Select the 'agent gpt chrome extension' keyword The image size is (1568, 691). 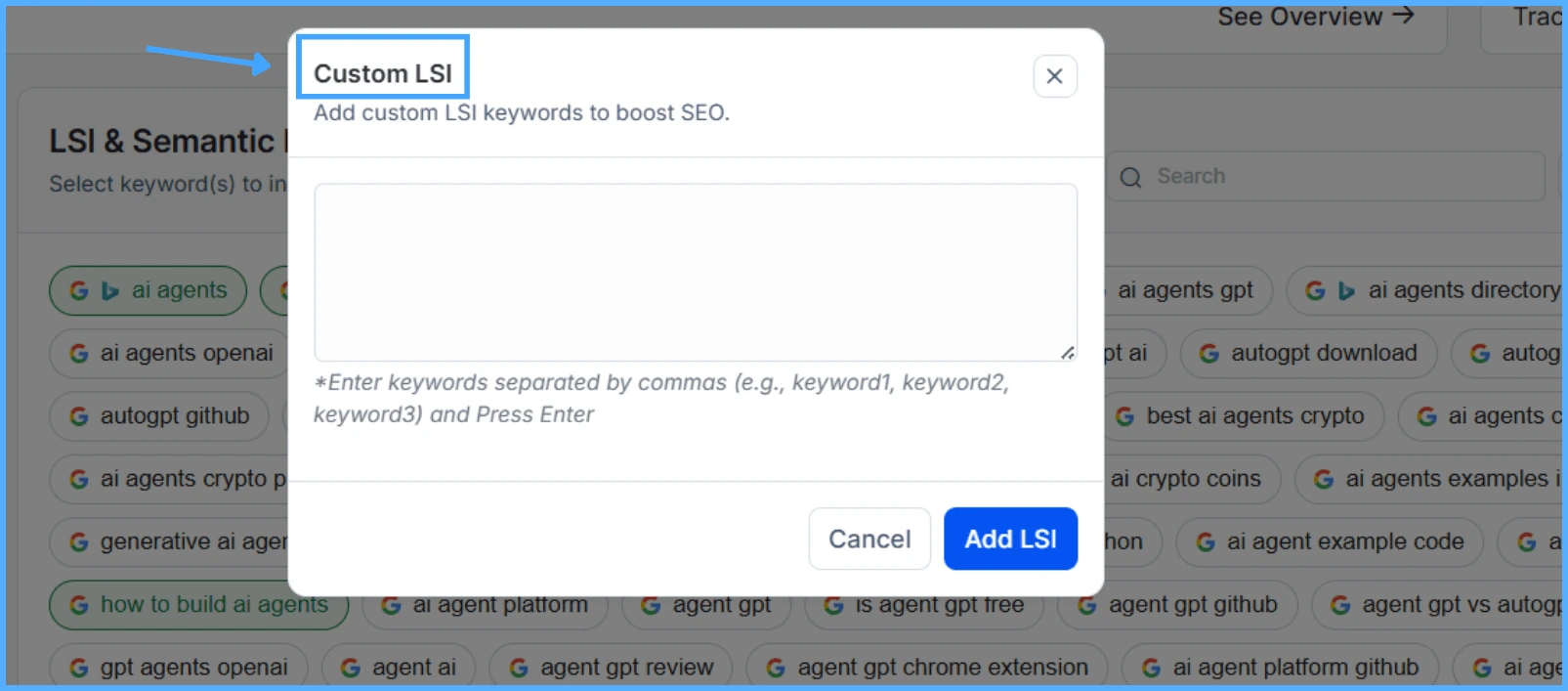(x=928, y=668)
